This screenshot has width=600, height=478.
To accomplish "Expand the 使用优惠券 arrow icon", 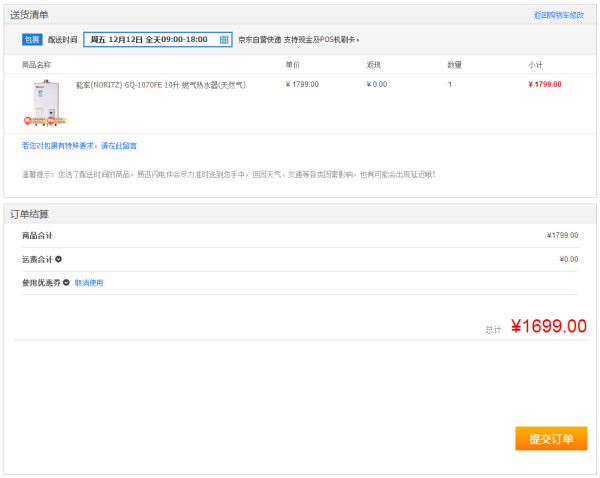I will tap(66, 282).
